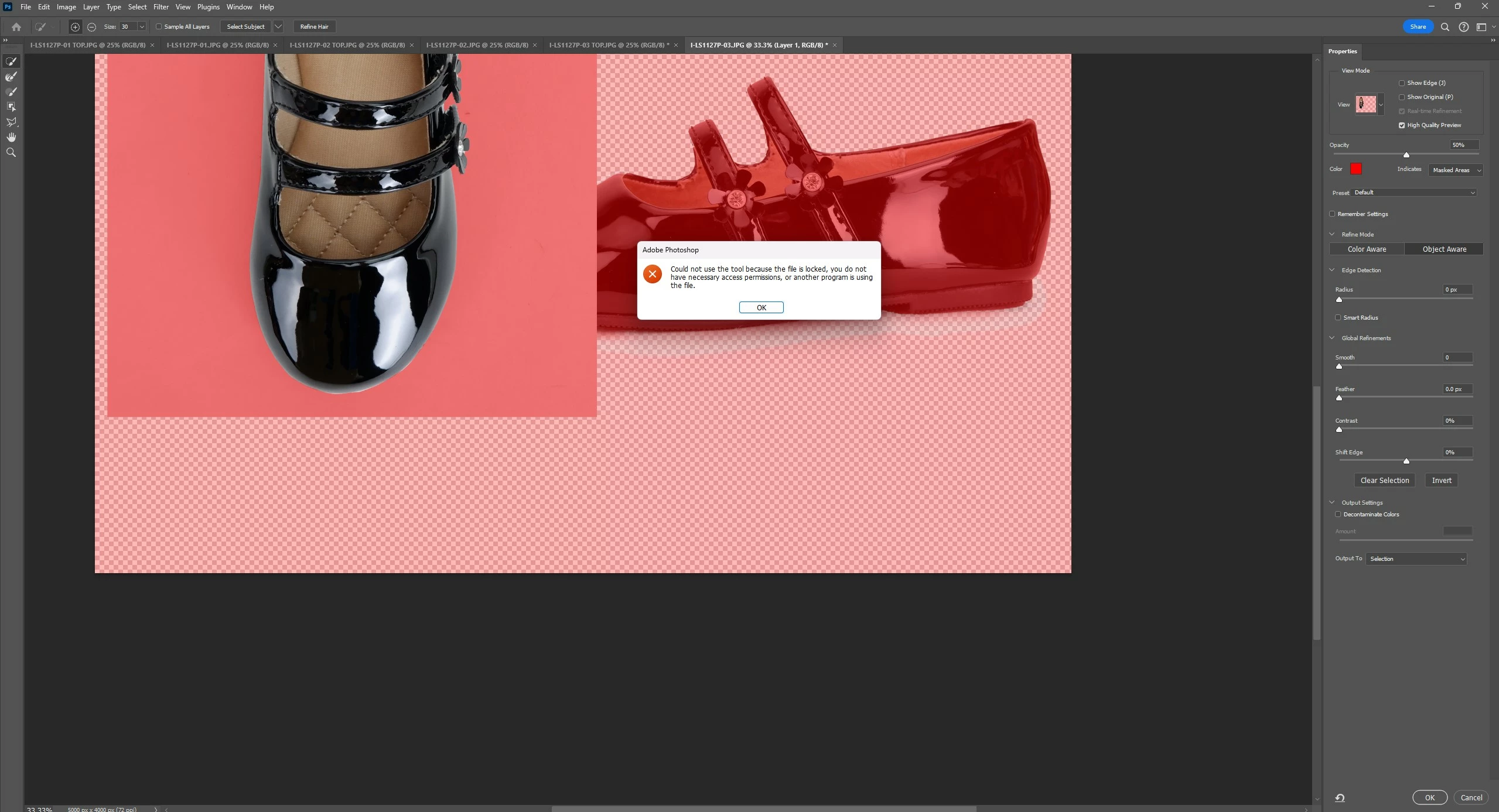Viewport: 1499px width, 812px height.
Task: Click the Home icon
Action: click(16, 27)
